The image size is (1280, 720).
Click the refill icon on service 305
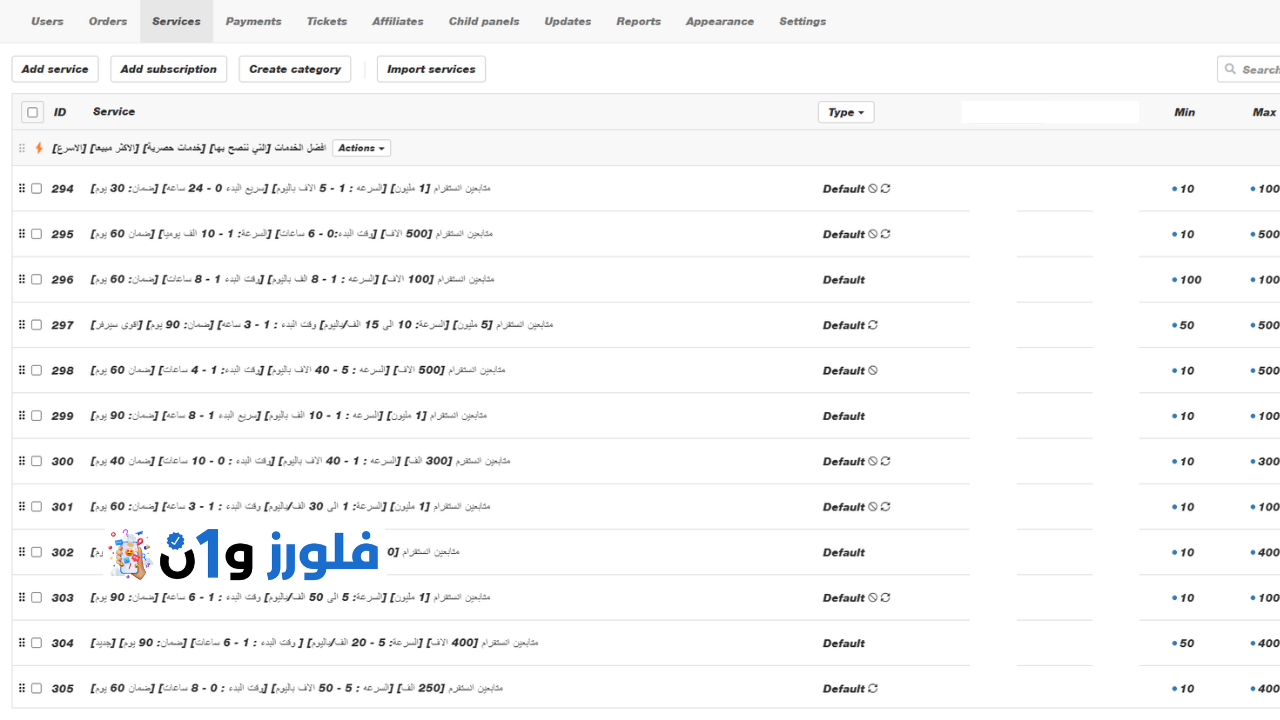(x=873, y=688)
